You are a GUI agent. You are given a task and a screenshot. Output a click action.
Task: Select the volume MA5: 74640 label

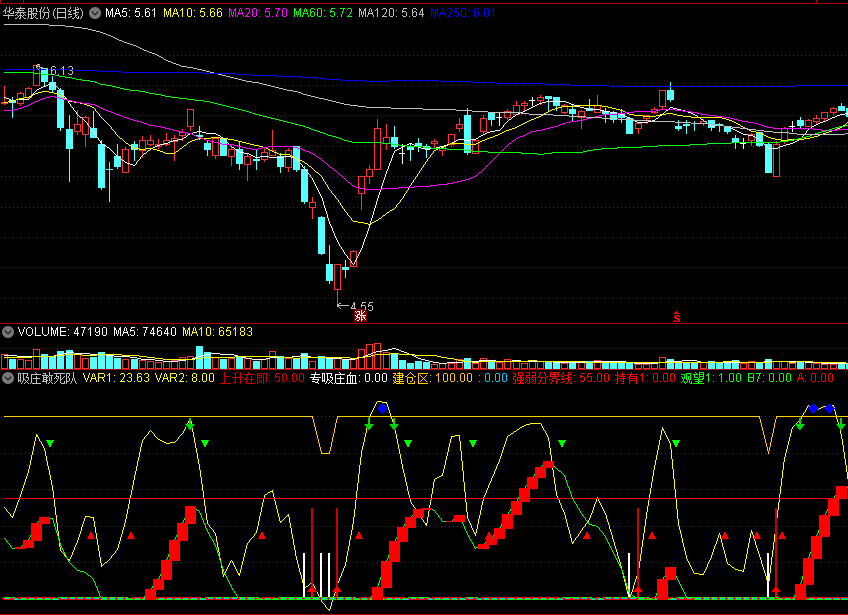(x=145, y=332)
